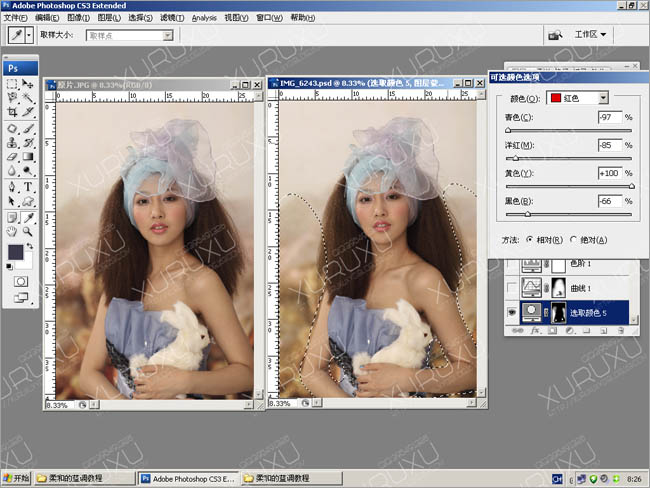Screen dimensions: 650x488
Task: Choose the 相对 (Relative) method radio button
Action: point(530,240)
